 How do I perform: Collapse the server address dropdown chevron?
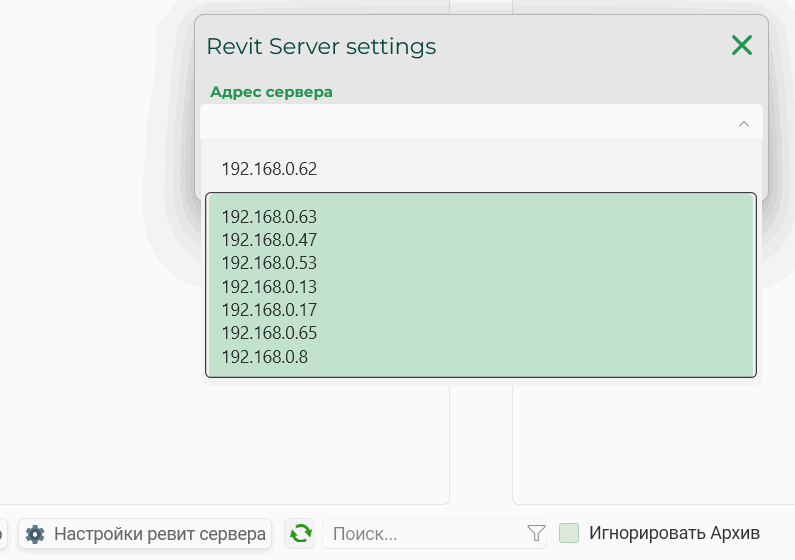coord(743,124)
